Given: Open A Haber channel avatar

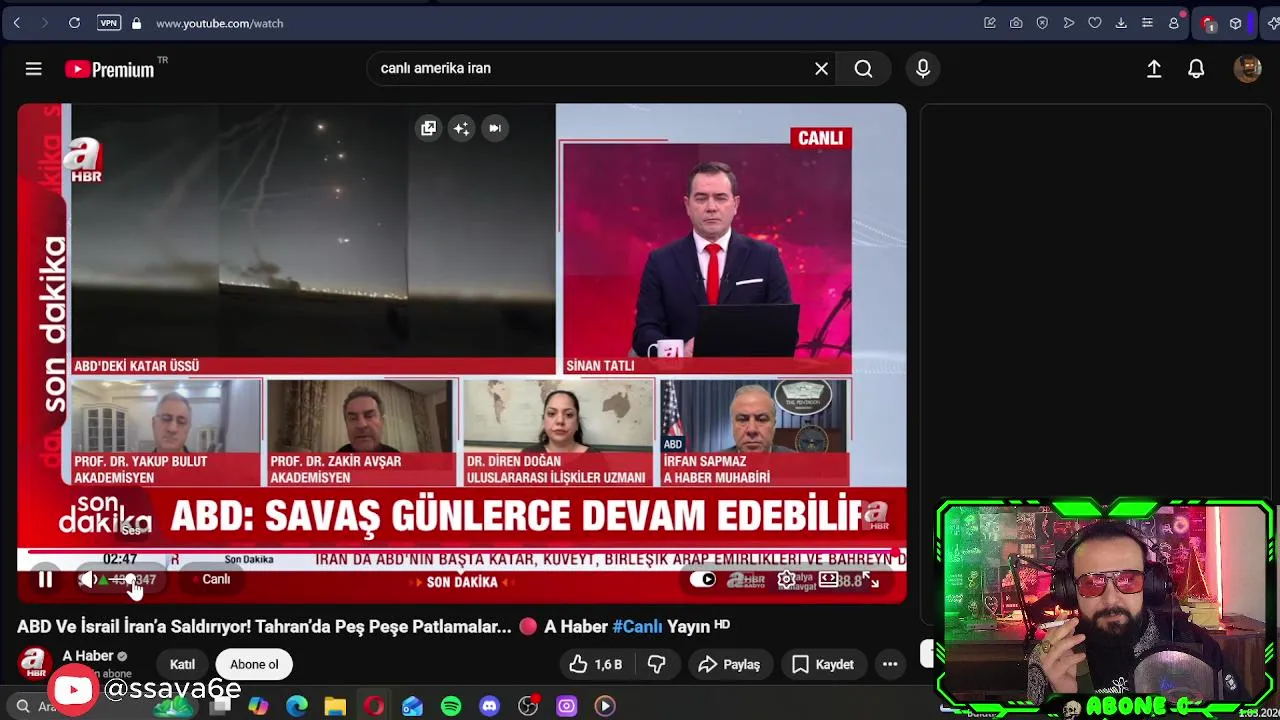Looking at the screenshot, I should (x=34, y=663).
